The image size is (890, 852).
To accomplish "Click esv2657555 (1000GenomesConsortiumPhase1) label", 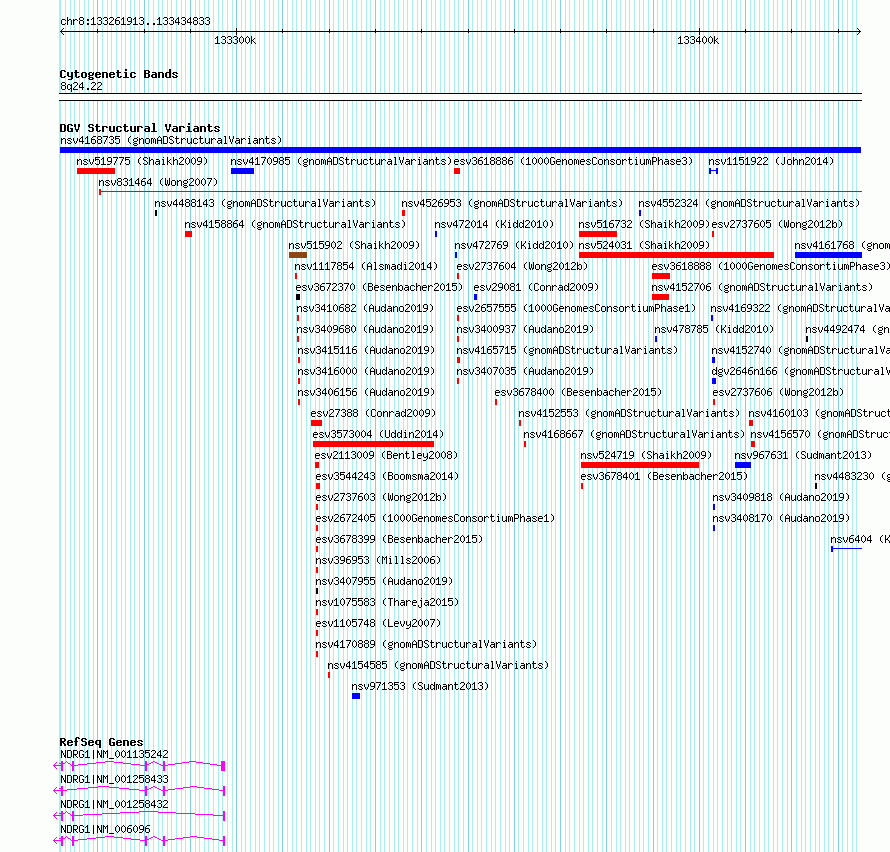I will [x=576, y=308].
